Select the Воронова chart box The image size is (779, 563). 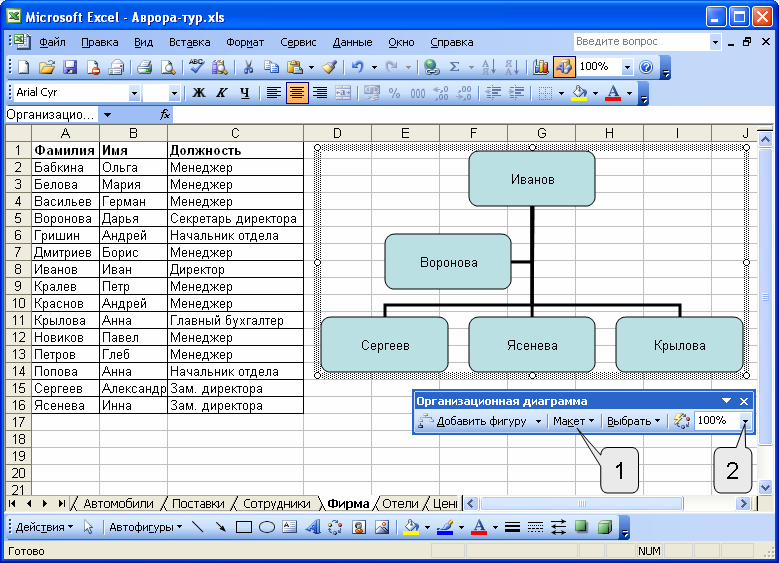coord(448,262)
